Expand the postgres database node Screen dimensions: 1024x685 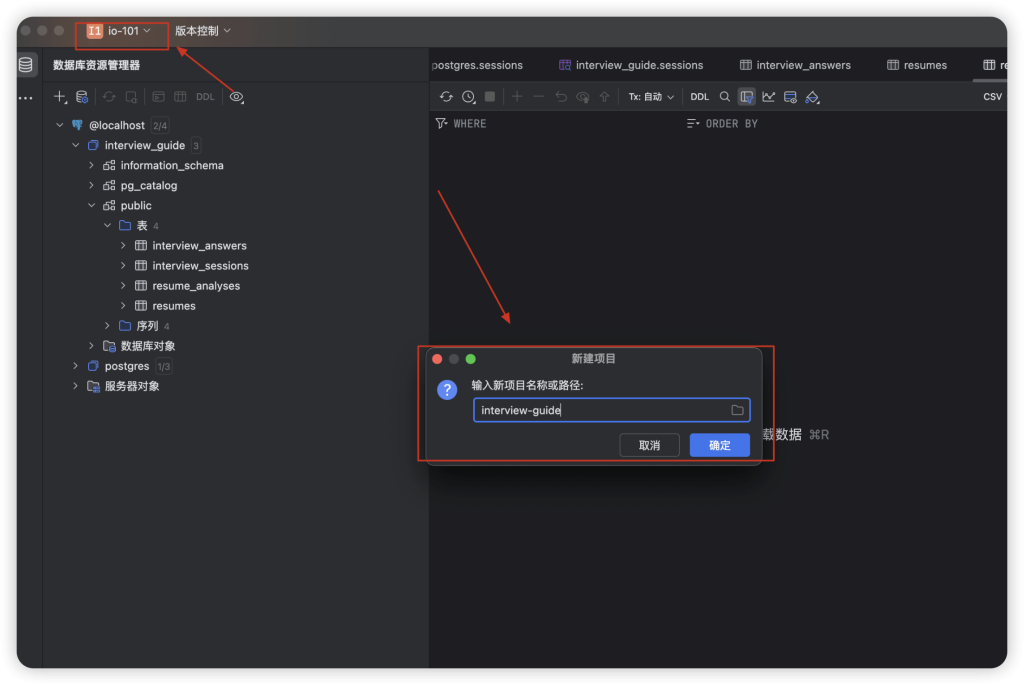click(x=75, y=366)
